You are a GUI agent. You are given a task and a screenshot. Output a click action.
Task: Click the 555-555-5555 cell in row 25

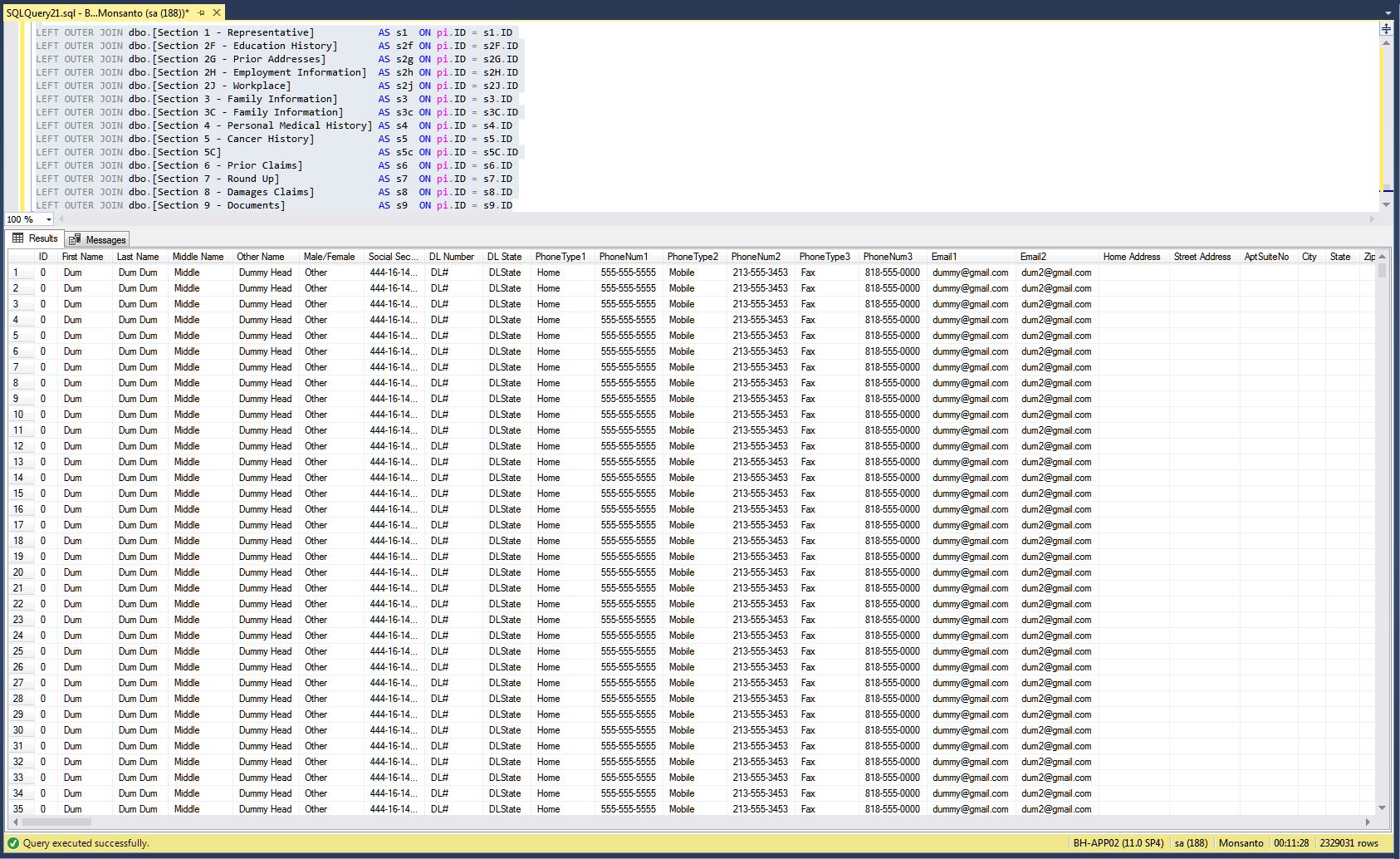coord(629,651)
